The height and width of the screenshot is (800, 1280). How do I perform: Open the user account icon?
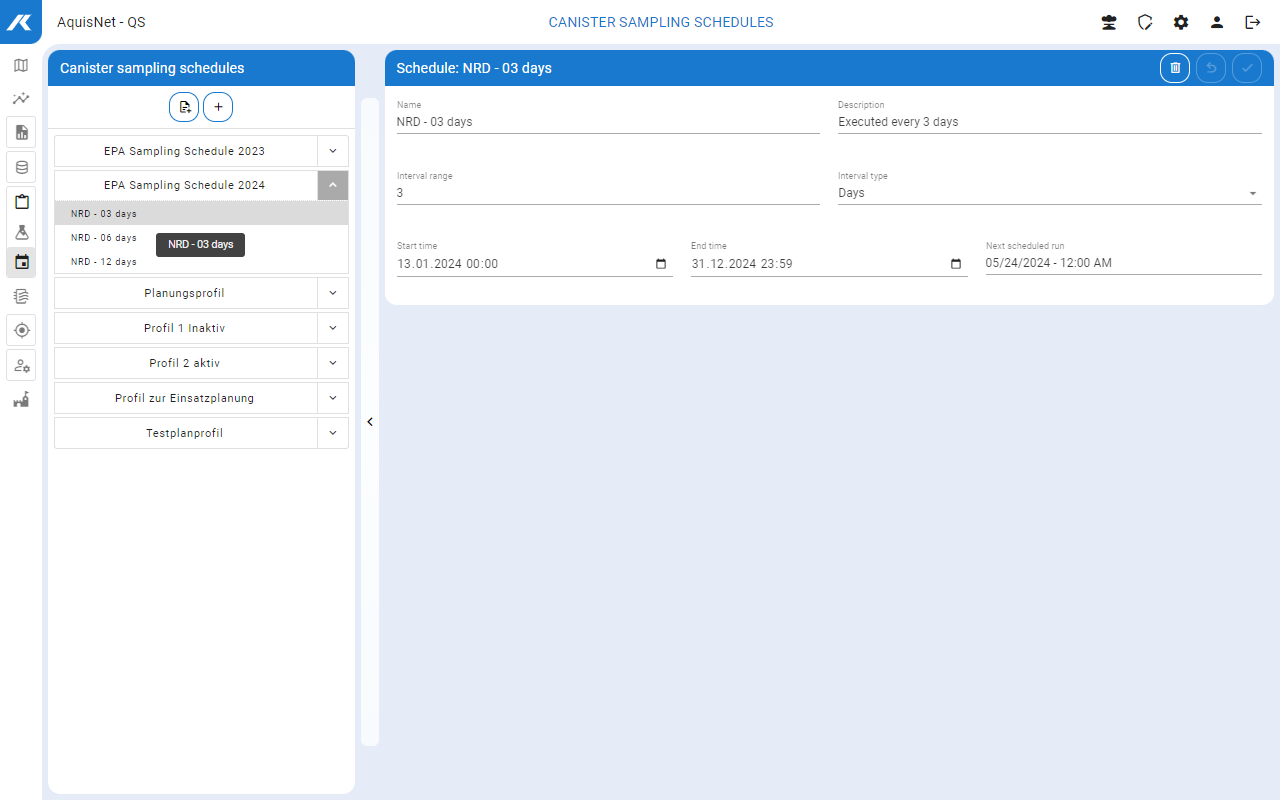point(1217,22)
